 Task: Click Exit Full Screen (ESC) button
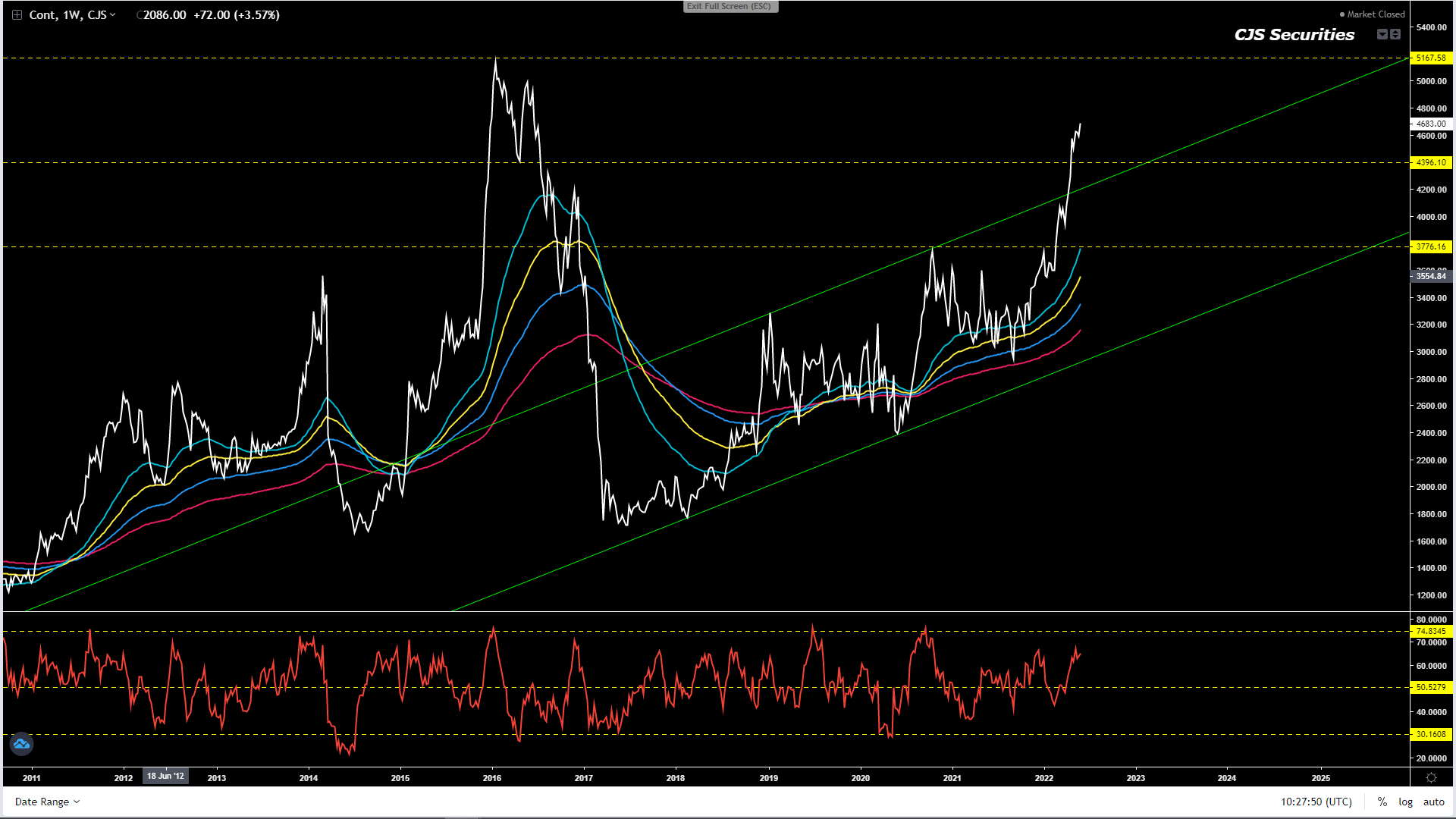point(730,6)
